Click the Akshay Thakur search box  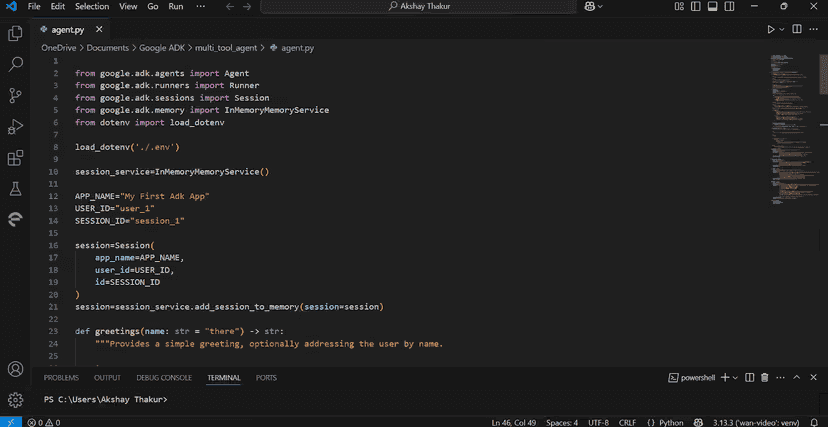(x=419, y=6)
